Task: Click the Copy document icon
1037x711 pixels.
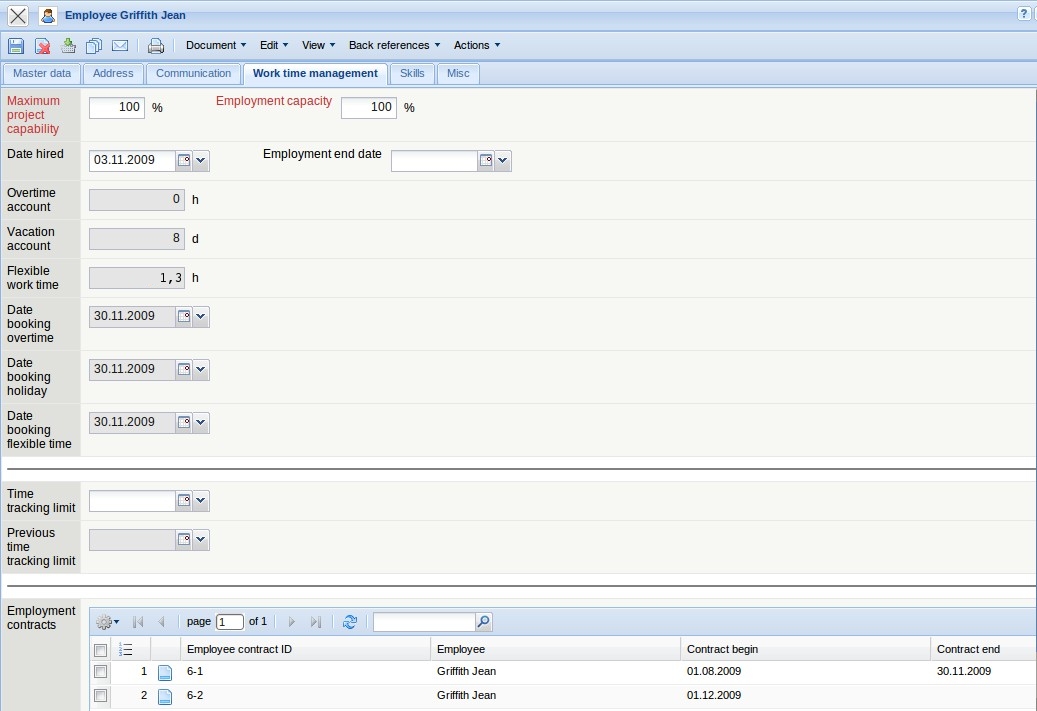Action: click(x=94, y=46)
